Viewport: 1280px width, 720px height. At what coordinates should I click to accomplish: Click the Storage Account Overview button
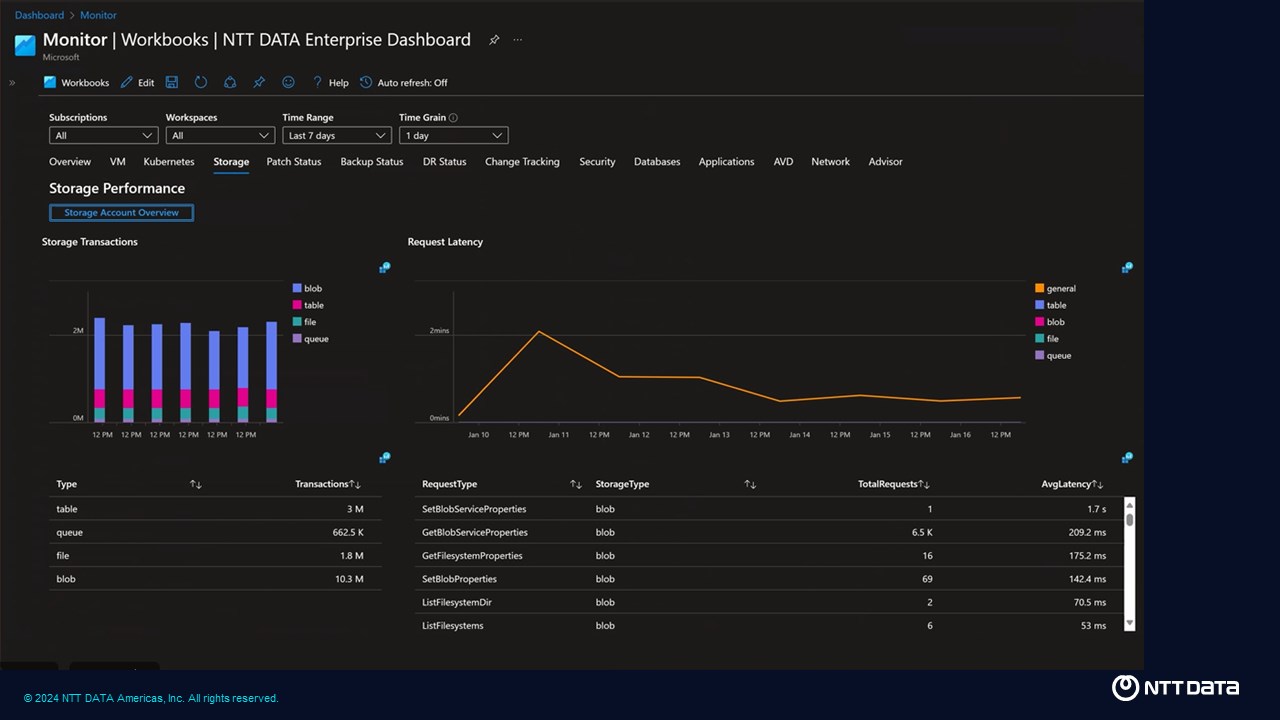pyautogui.click(x=121, y=213)
